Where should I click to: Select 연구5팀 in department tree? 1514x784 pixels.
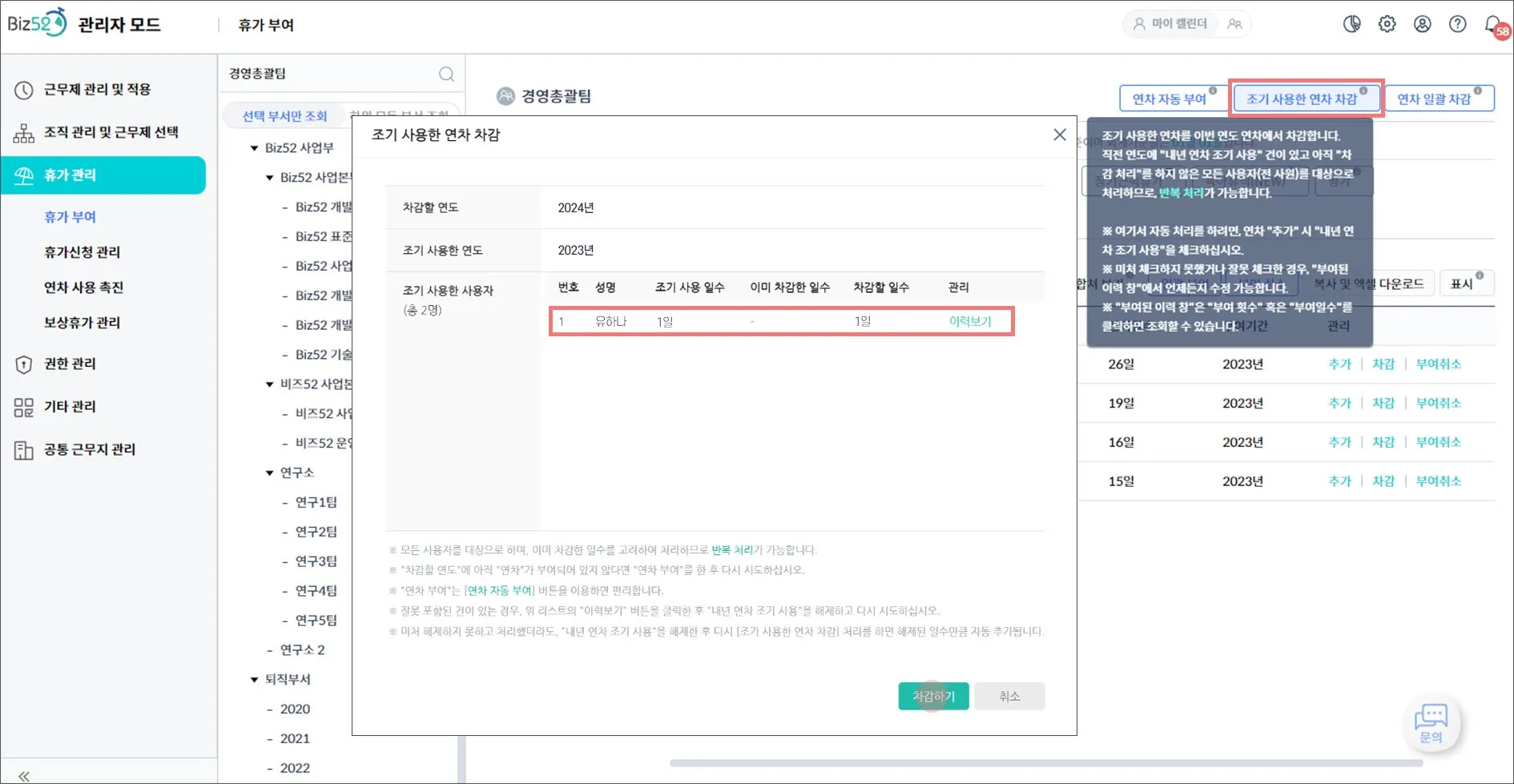pos(316,621)
